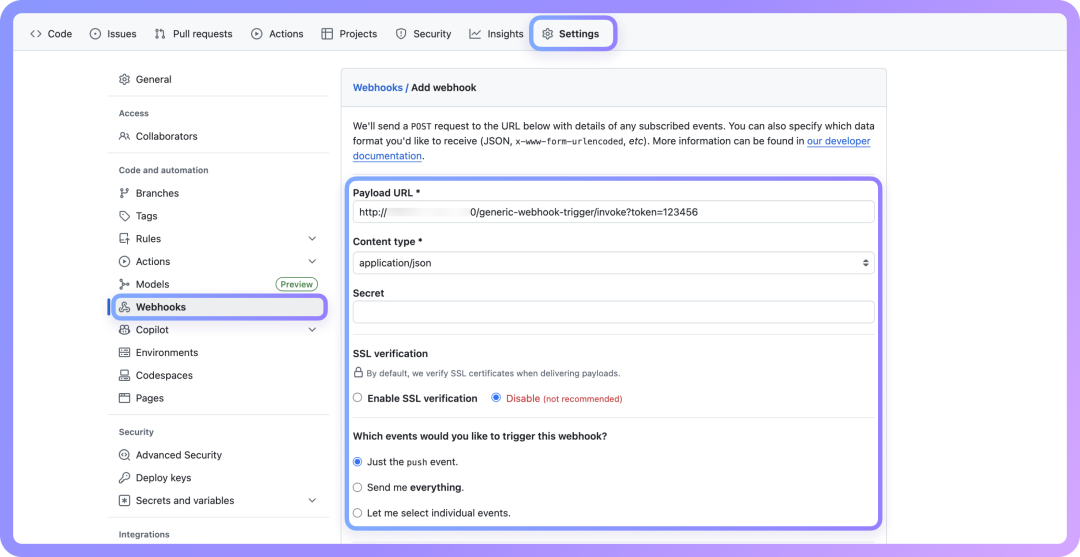Open the Insights tab
The width and height of the screenshot is (1080, 557).
pos(496,34)
